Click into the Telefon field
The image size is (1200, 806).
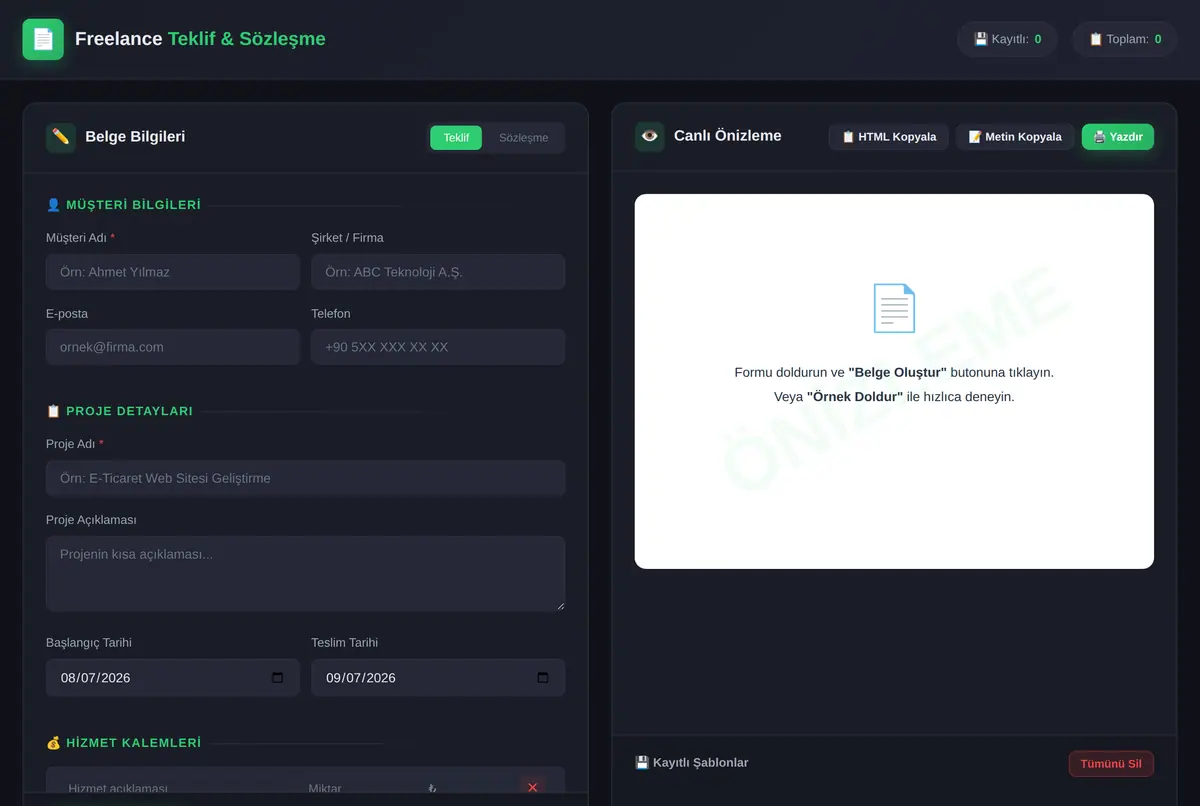438,347
